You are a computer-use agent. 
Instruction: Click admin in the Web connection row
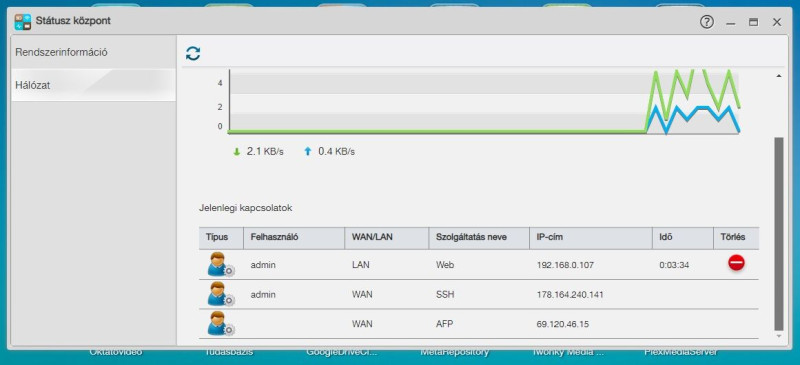[x=263, y=265]
